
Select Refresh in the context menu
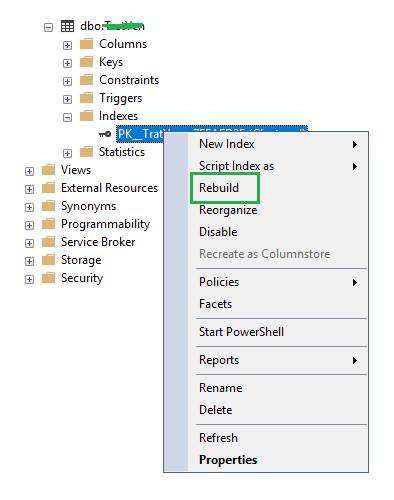point(278,438)
